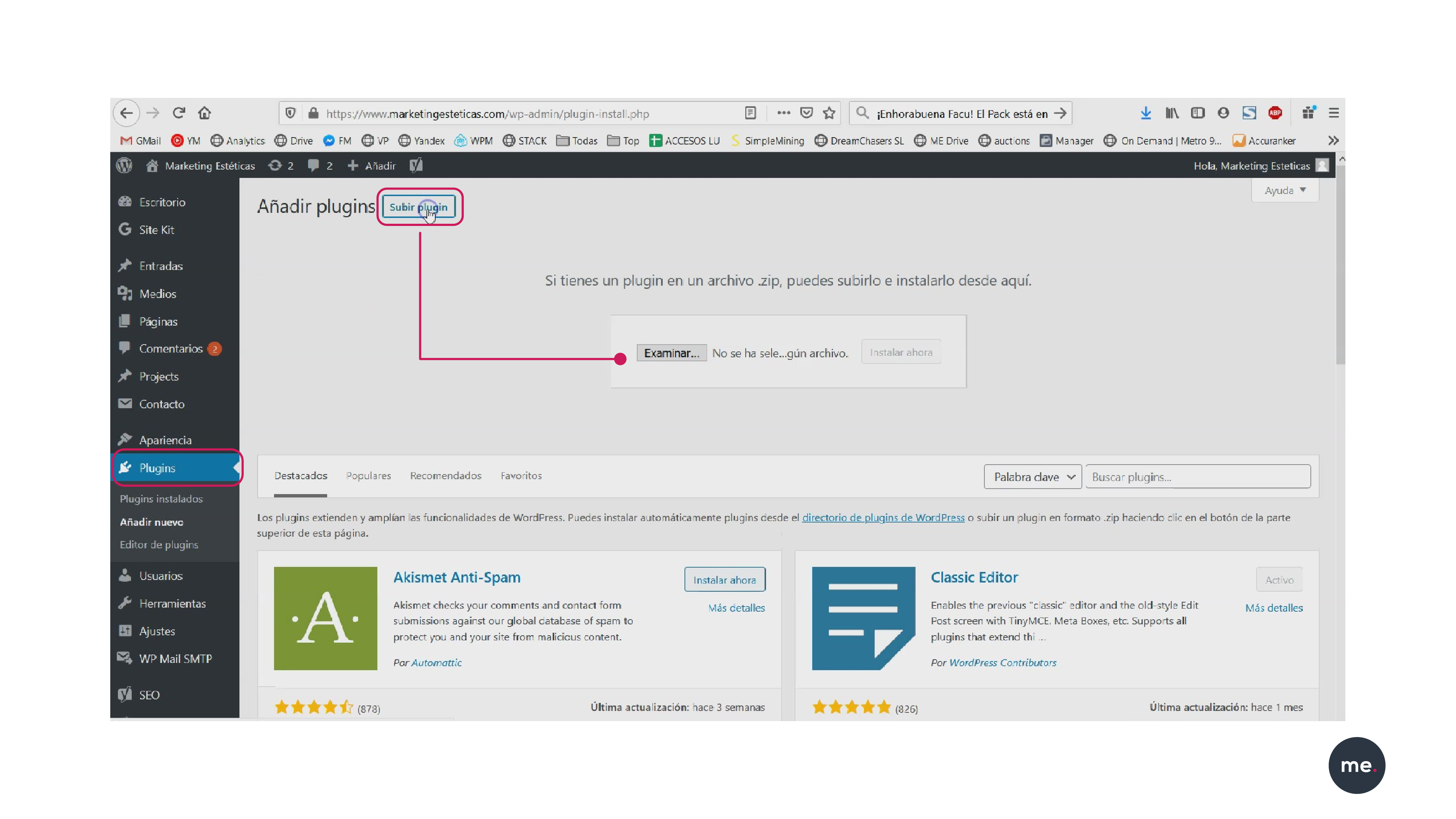Open updates icon showing 2 in admin bar

point(281,166)
